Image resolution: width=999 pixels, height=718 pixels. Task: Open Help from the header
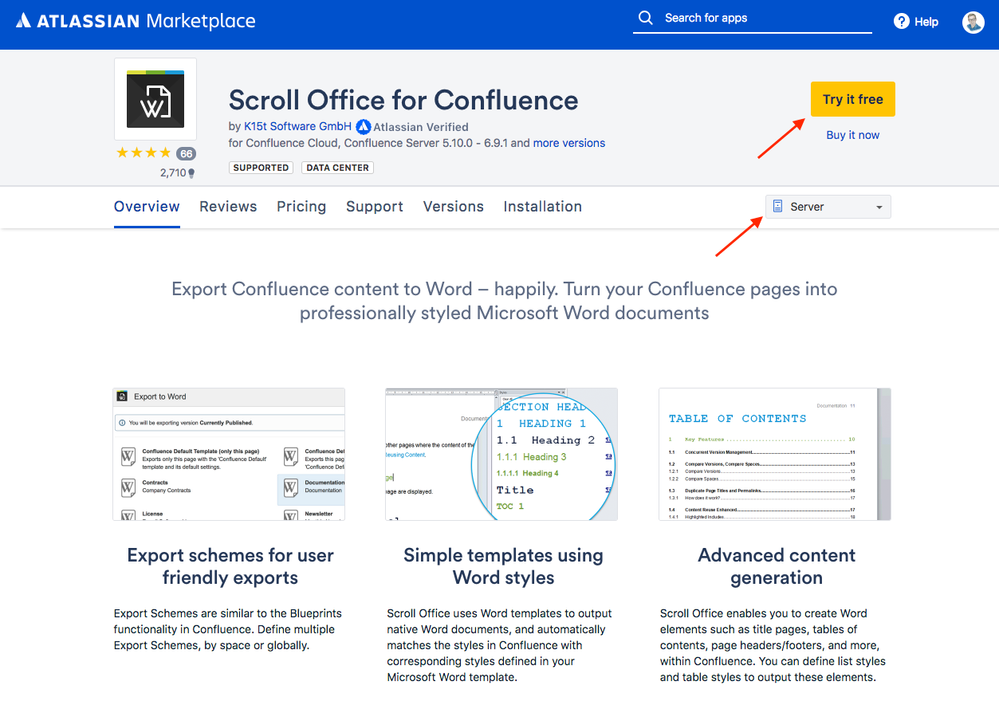tap(916, 22)
